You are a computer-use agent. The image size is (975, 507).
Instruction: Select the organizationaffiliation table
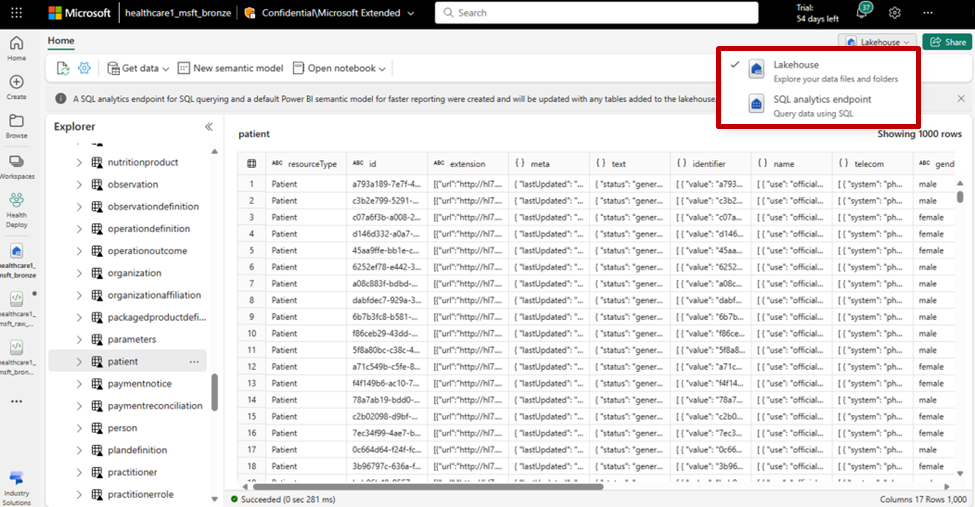point(154,295)
